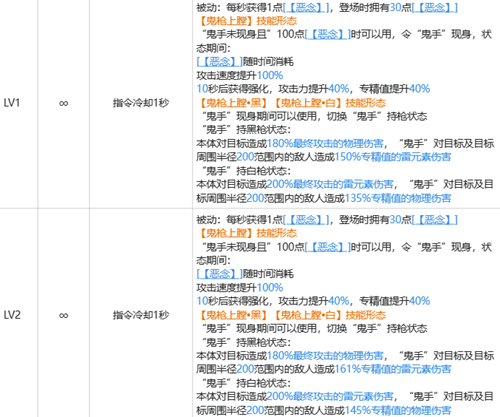Click orange 【鬼枪上膛】技能形态 heading in LV2 row
The height and width of the screenshot is (417, 500).
coord(247,233)
